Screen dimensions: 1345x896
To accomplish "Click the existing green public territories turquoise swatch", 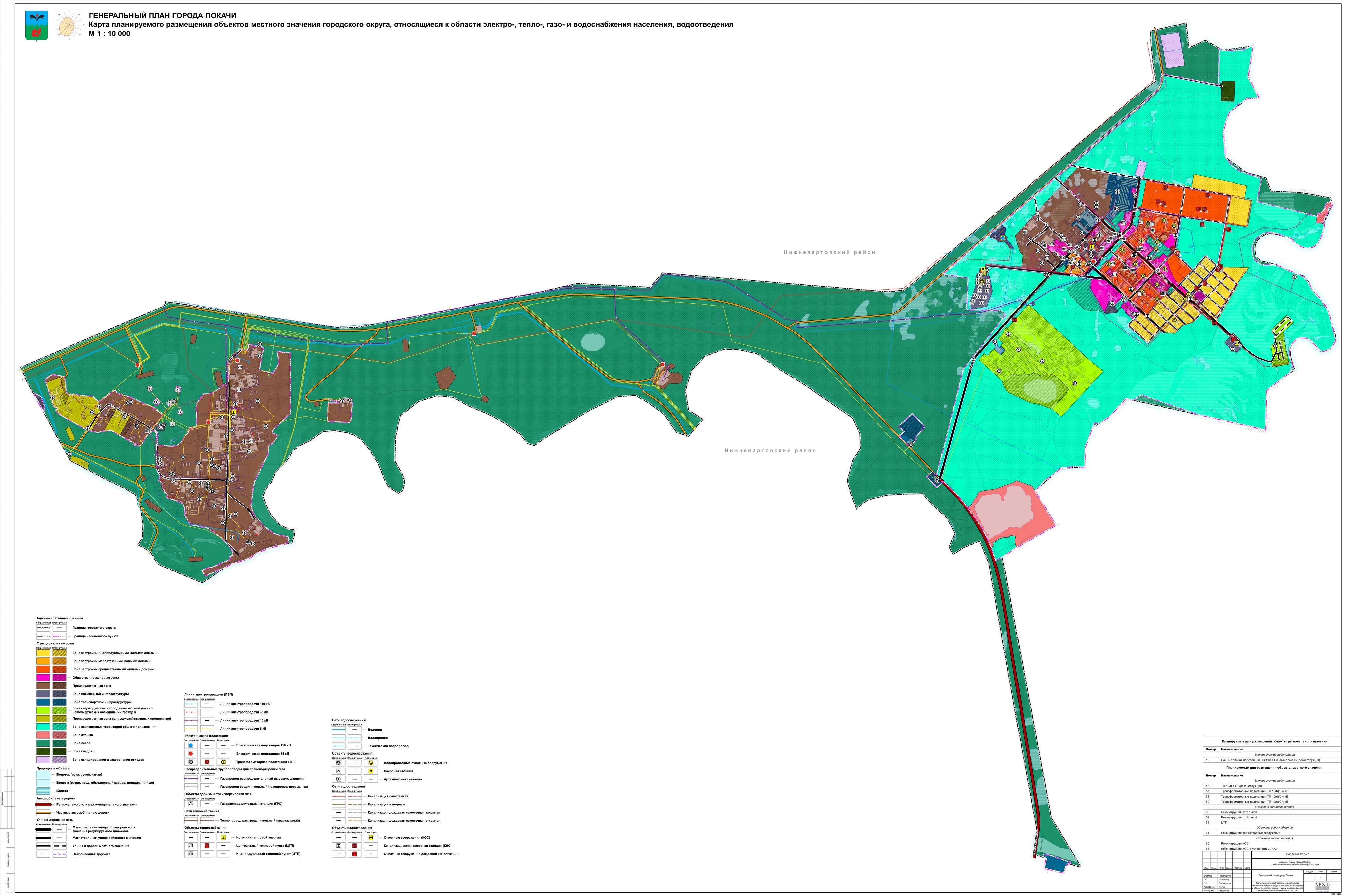I will coord(43,727).
